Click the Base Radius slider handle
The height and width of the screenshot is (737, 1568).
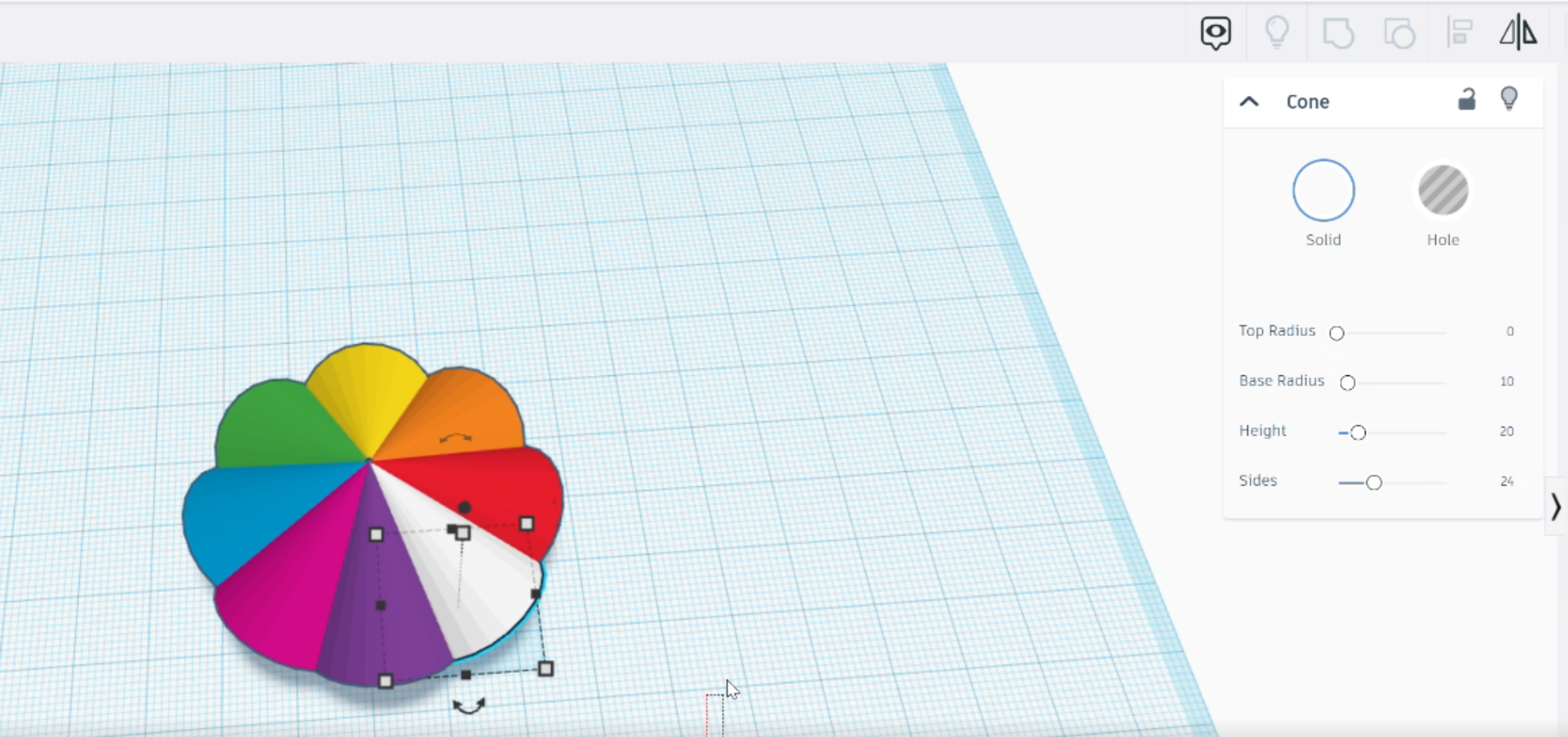(x=1348, y=383)
